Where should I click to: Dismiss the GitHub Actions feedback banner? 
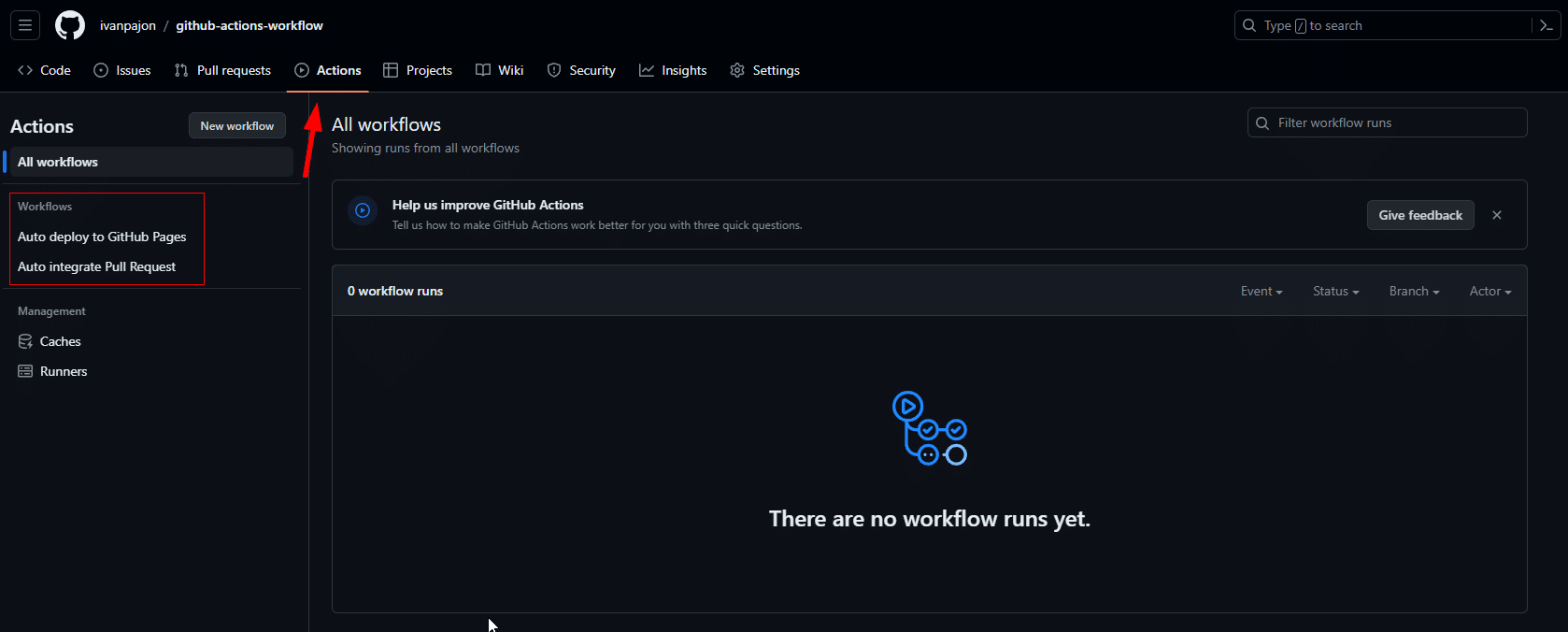(1497, 215)
